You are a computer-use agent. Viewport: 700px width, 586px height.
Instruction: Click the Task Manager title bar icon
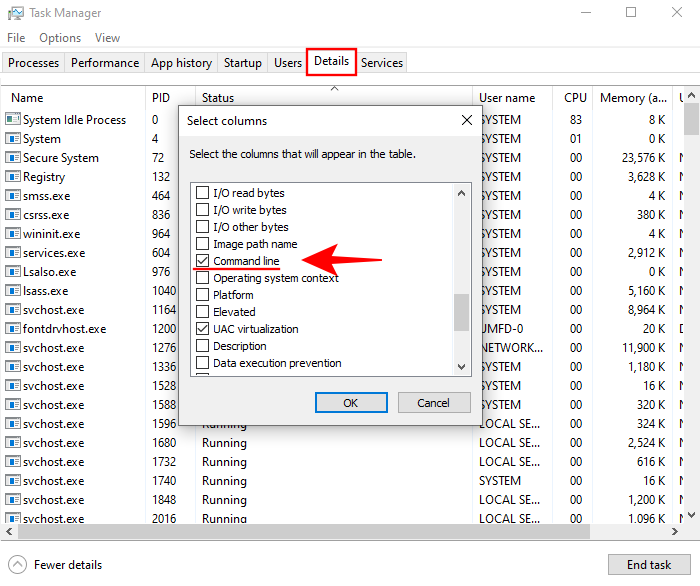coord(13,13)
